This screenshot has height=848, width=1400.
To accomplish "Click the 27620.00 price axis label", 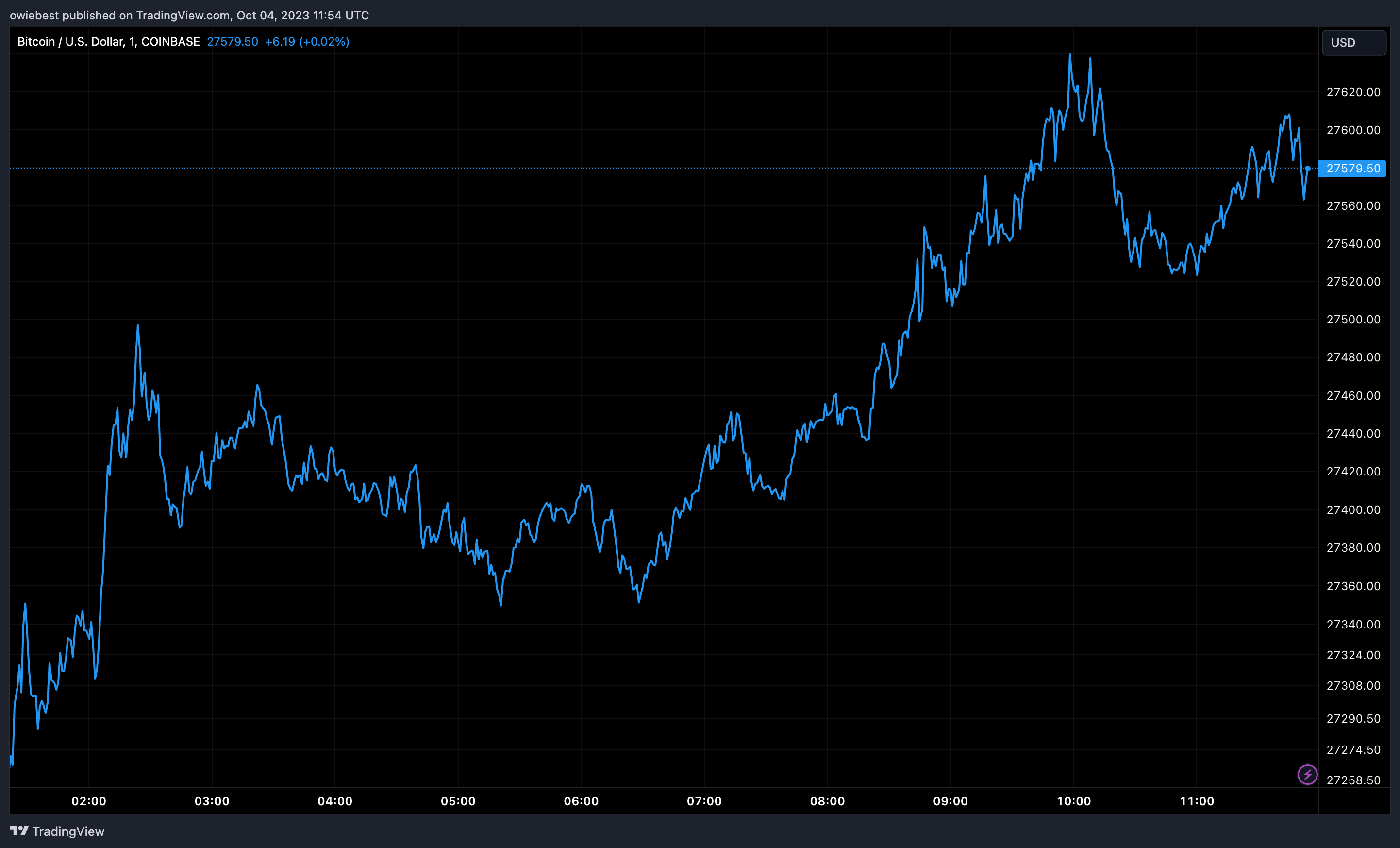I will click(x=1353, y=92).
